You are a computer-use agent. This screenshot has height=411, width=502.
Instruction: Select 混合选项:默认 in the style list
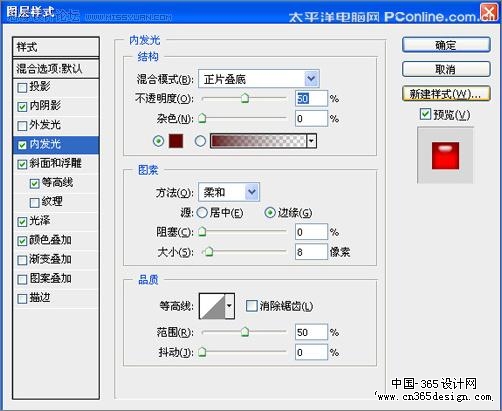pos(56,69)
